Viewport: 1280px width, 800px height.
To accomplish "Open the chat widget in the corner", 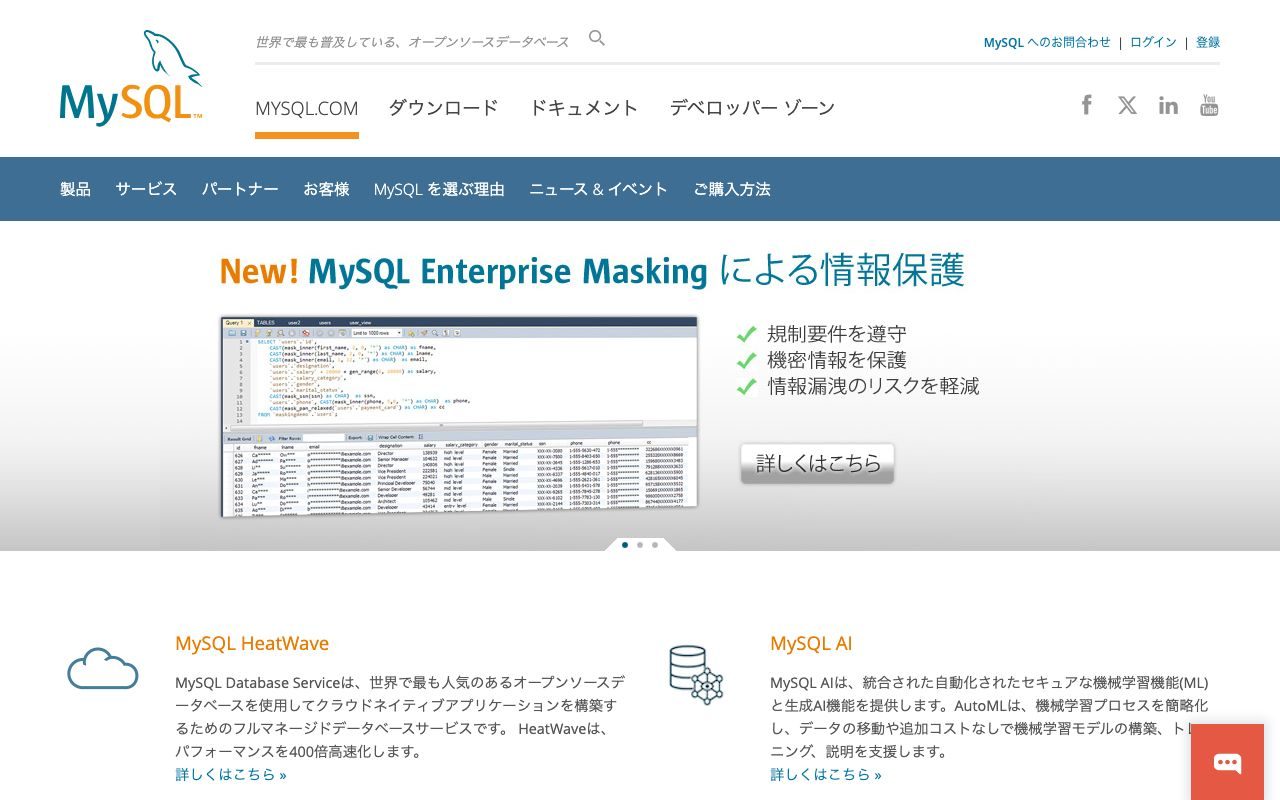I will tap(1227, 761).
